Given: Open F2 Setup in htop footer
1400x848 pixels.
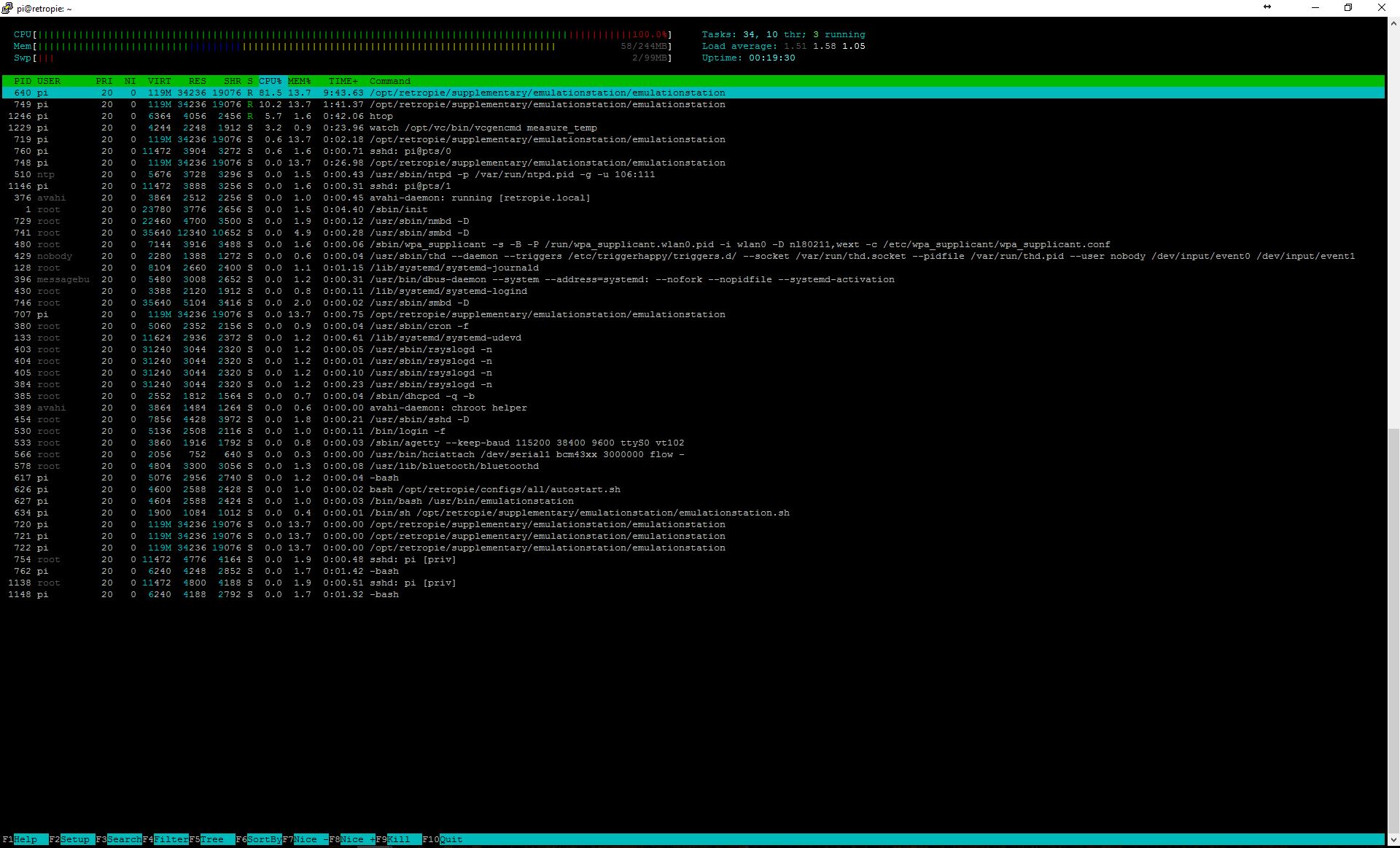Looking at the screenshot, I should [74, 839].
